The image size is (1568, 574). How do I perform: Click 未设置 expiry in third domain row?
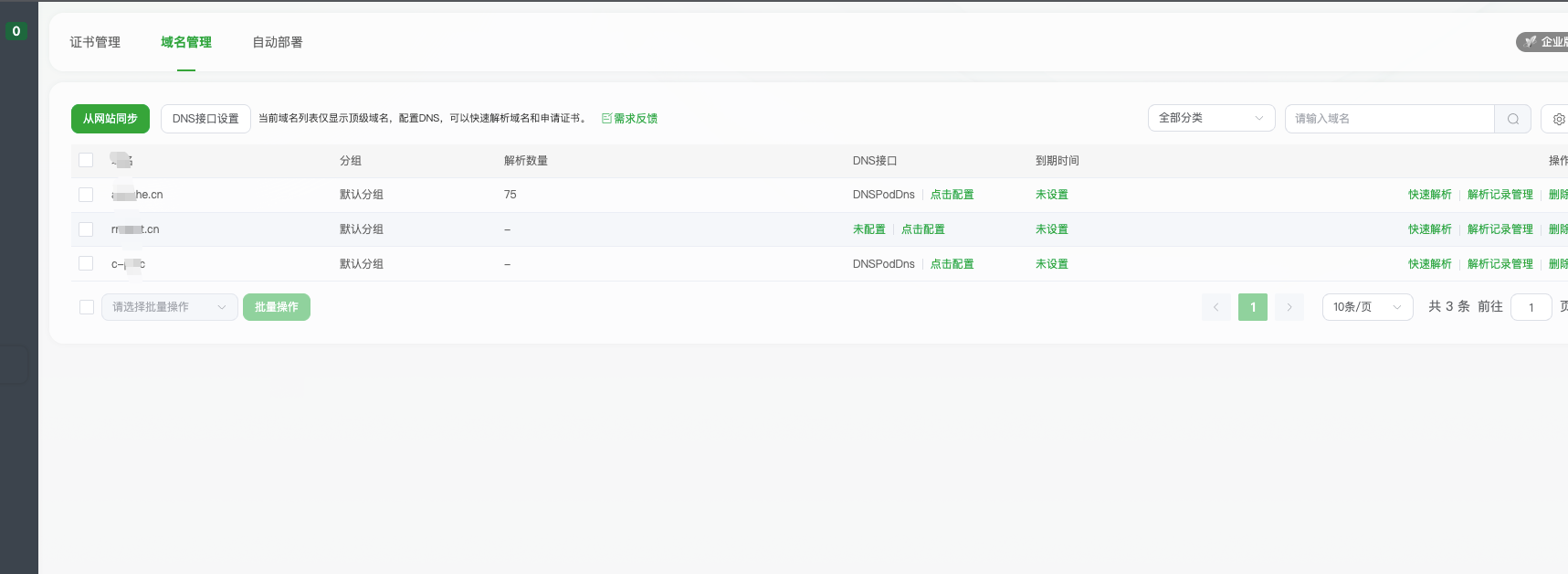1052,264
